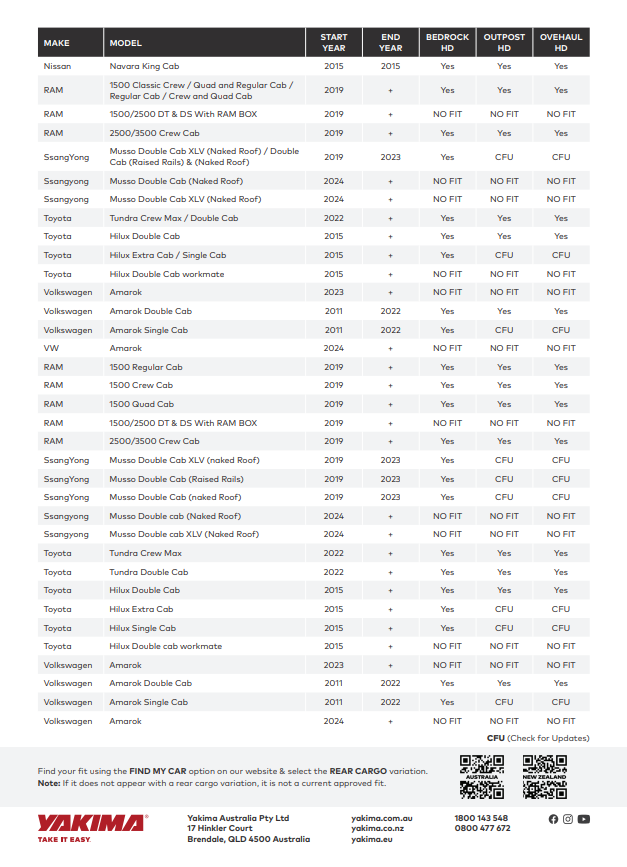The width and height of the screenshot is (627, 867).
Task: Click the Australia QR code
Action: click(x=482, y=777)
